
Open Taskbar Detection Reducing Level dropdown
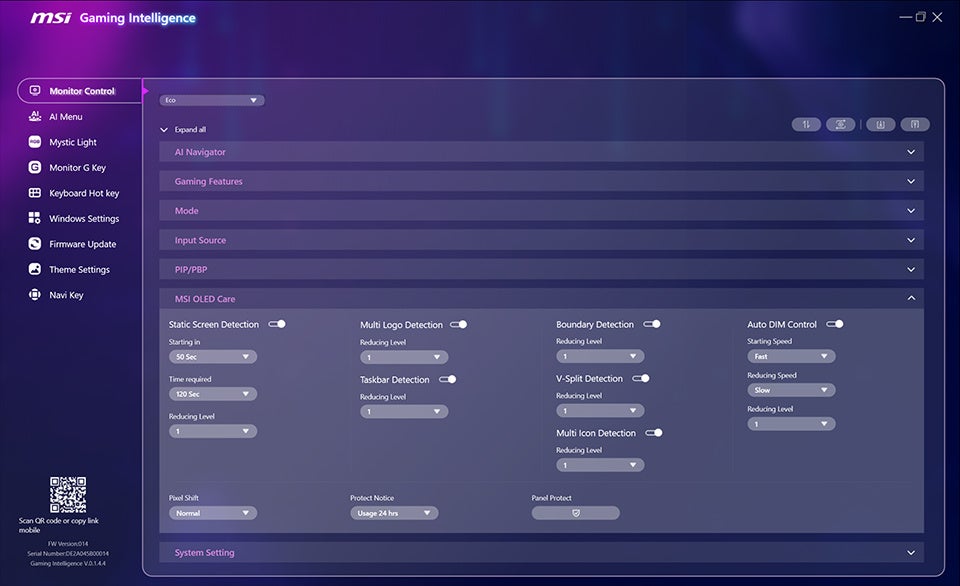pos(404,411)
